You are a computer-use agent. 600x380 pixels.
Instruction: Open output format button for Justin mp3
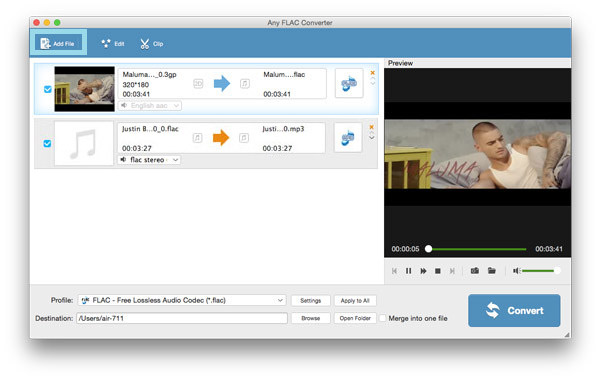coord(347,138)
